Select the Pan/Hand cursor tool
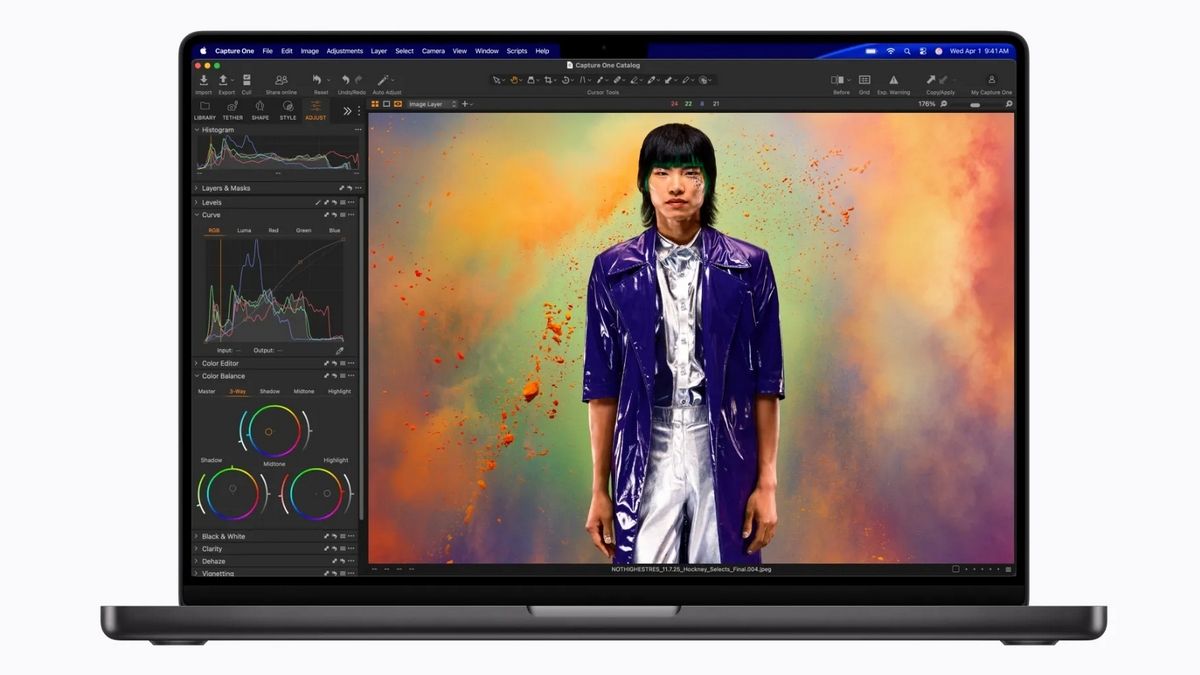Image resolution: width=1200 pixels, height=675 pixels. [514, 81]
